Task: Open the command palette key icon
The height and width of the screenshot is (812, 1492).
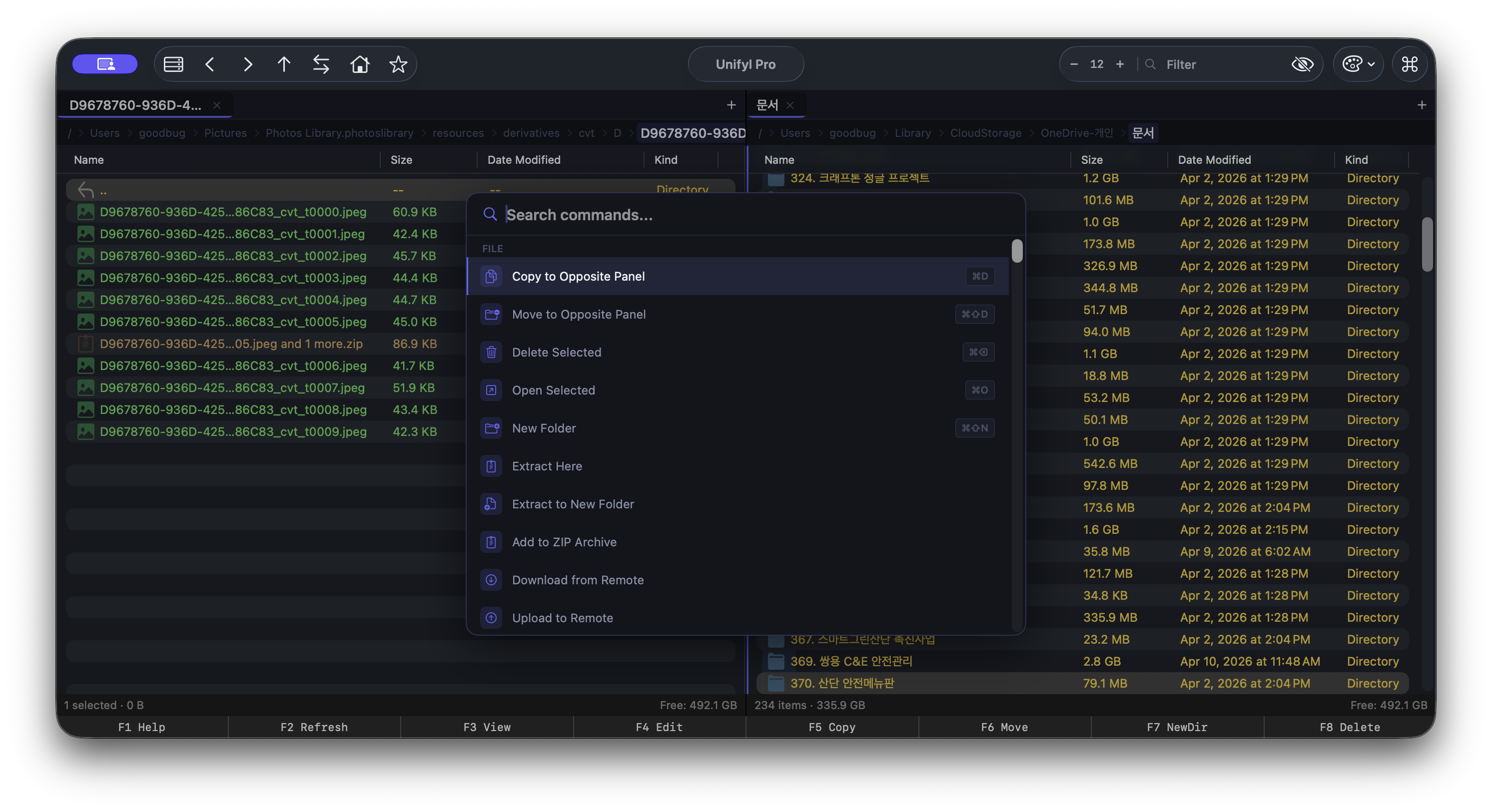Action: coord(1409,64)
